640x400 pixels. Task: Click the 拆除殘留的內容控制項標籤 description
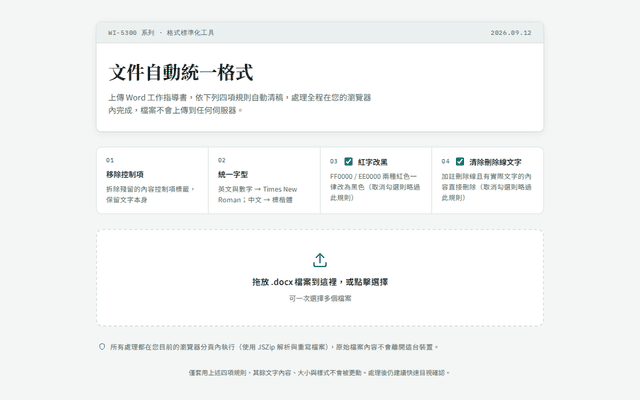[x=151, y=195]
